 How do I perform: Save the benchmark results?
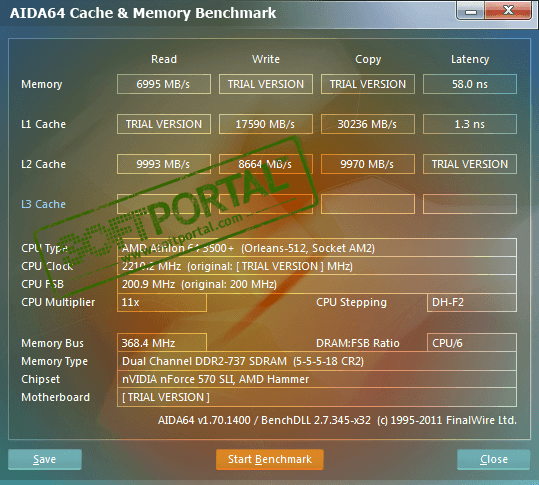click(45, 459)
